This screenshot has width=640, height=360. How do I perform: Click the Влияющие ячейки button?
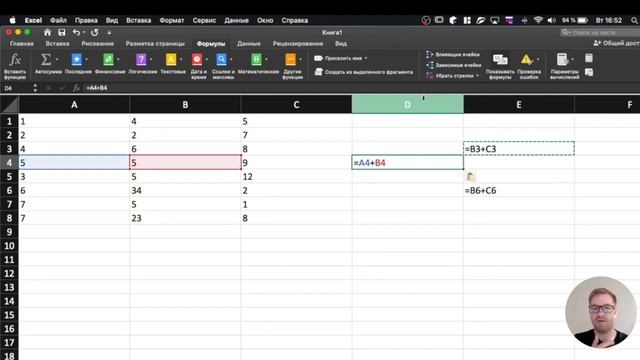tap(453, 54)
